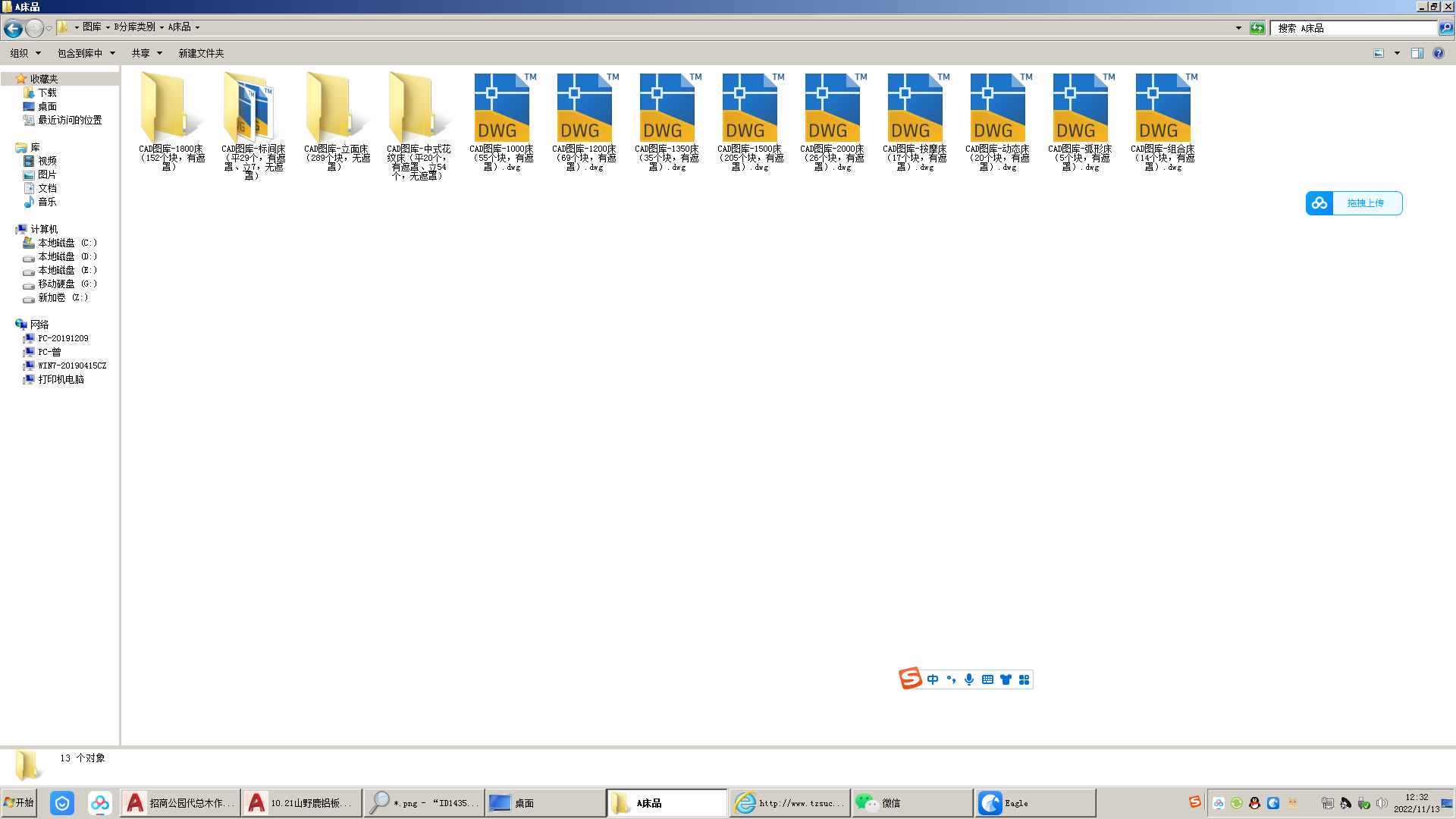This screenshot has height=819, width=1456.
Task: Refresh the folder view
Action: (1257, 28)
